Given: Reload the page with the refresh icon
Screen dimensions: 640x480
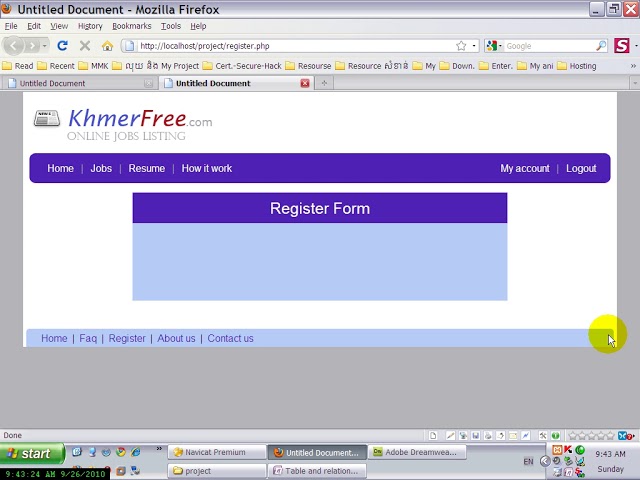Looking at the screenshot, I should pos(62,46).
